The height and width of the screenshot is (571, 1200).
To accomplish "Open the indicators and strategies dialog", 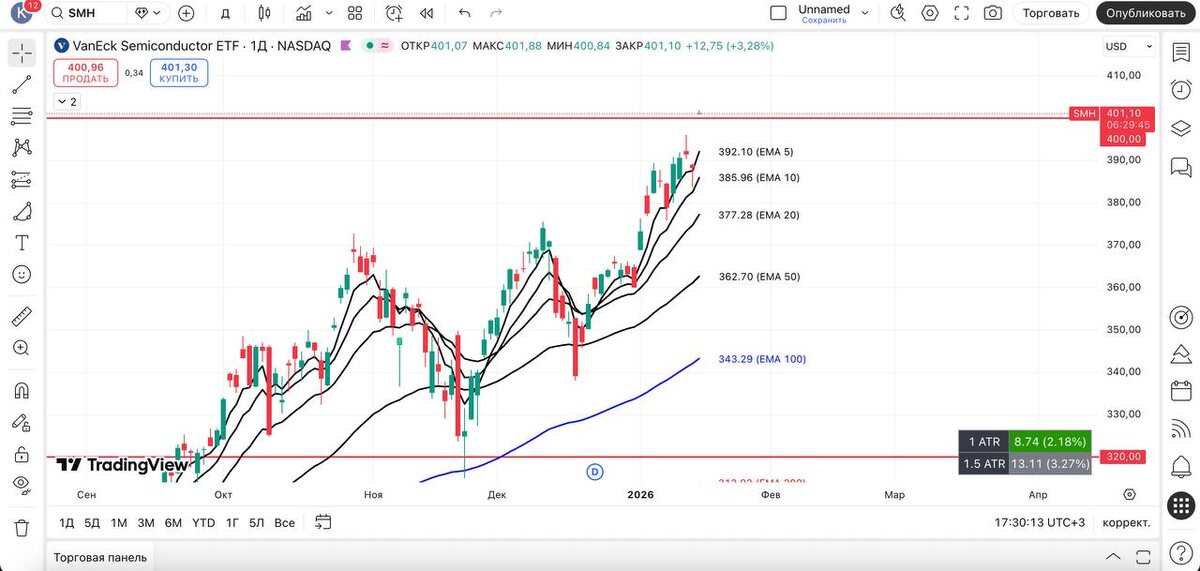I will (305, 13).
